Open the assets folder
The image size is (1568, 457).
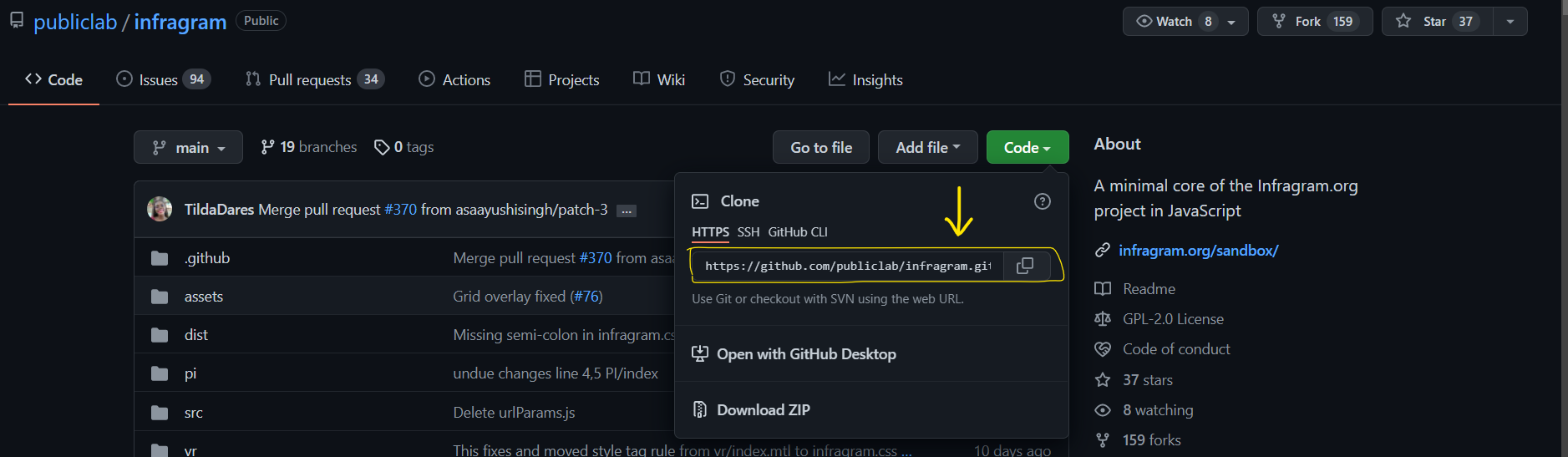(x=204, y=297)
